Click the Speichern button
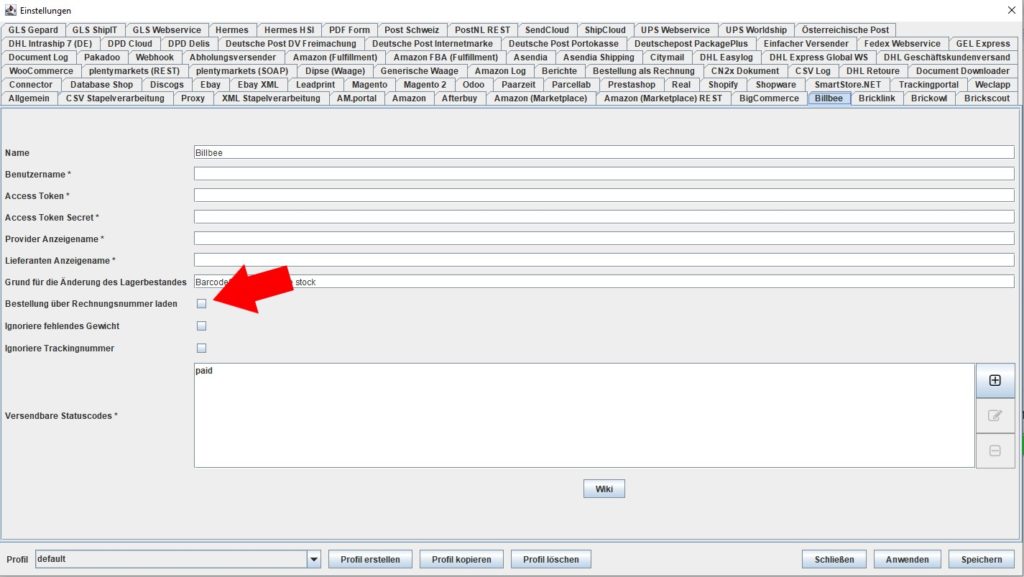 tap(982, 559)
